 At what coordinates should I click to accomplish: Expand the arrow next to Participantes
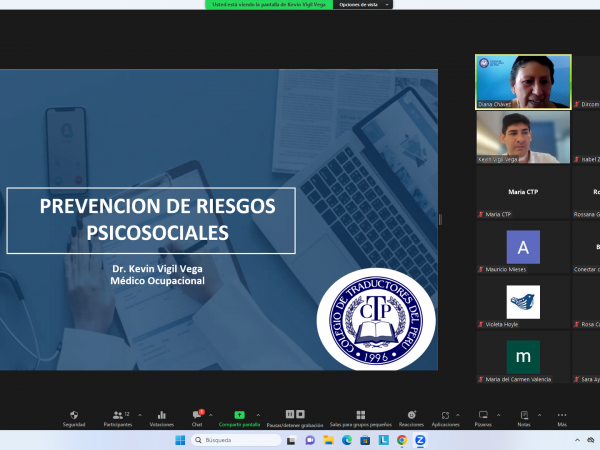click(x=140, y=415)
